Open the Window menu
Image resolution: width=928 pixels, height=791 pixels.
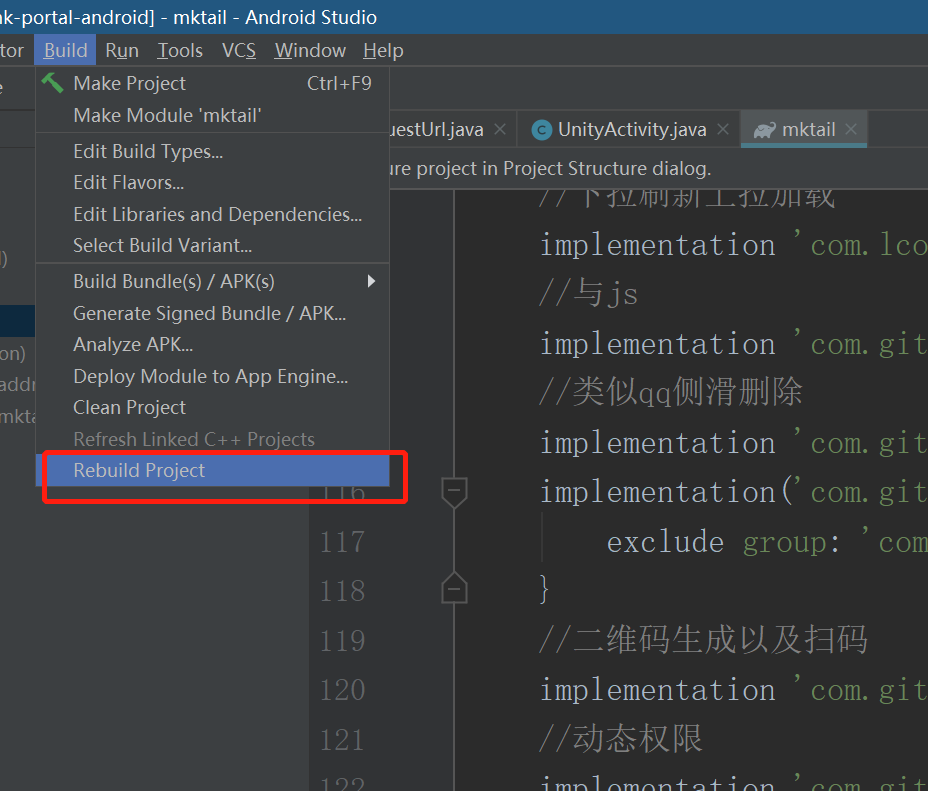[x=310, y=50]
